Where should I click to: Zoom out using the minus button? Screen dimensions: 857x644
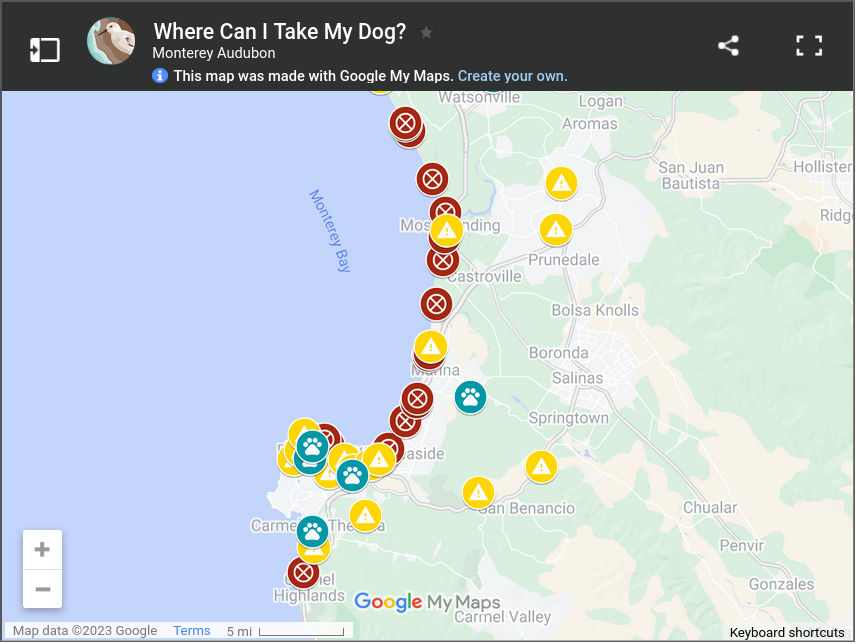(42, 589)
